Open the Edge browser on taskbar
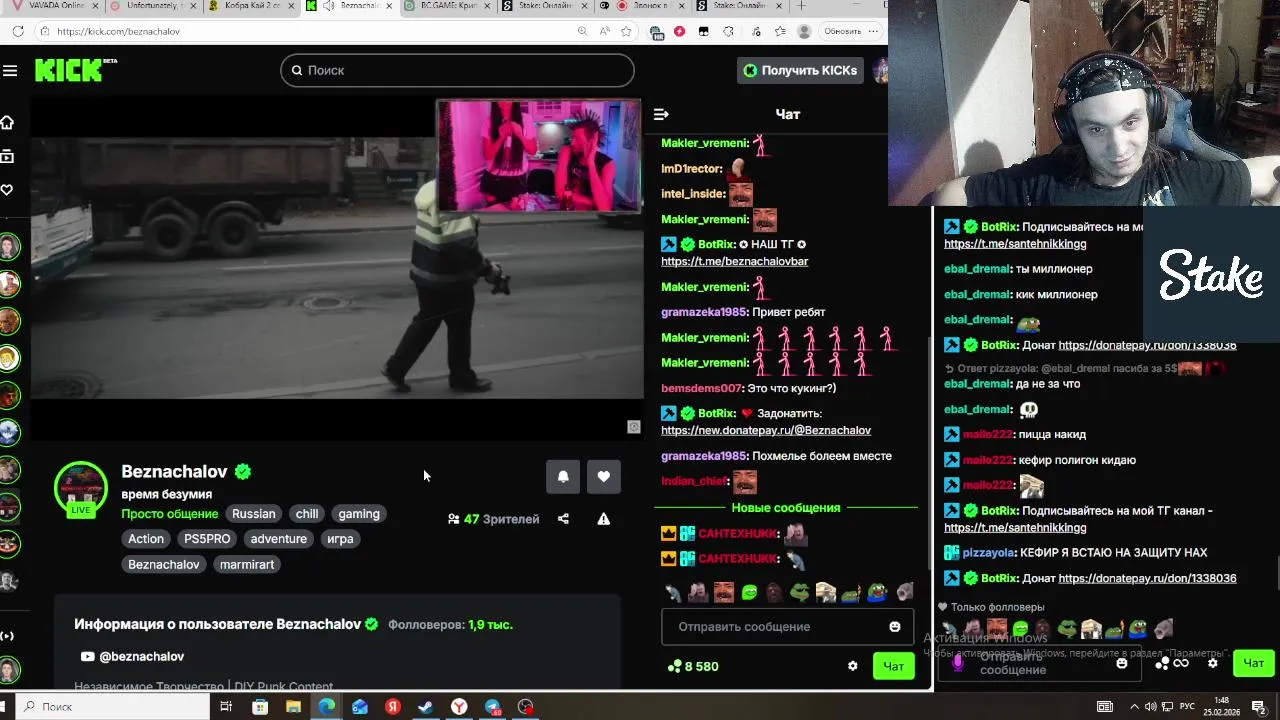Viewport: 1280px width, 720px height. coord(327,707)
